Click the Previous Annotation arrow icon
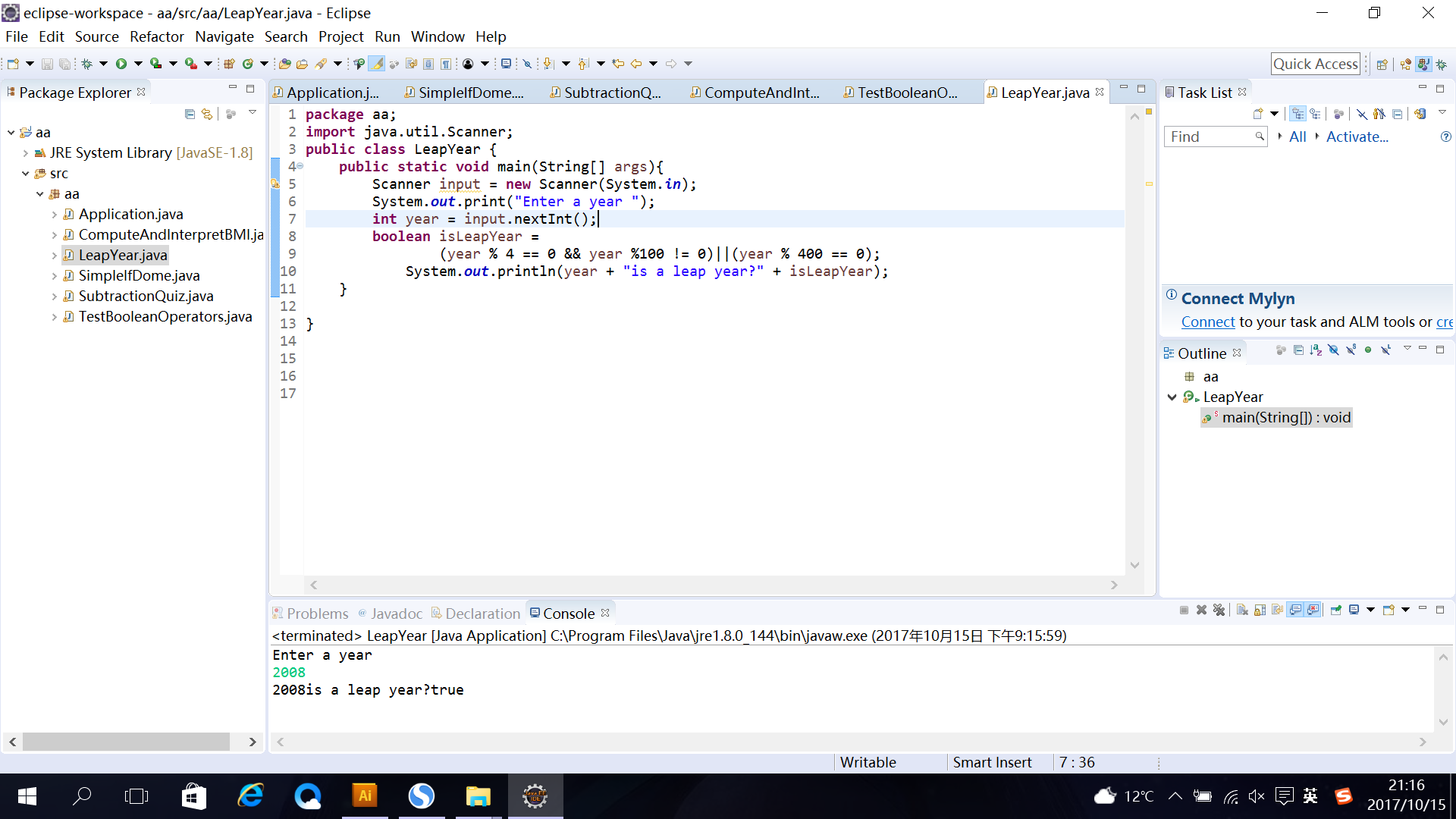The height and width of the screenshot is (819, 1456). (x=583, y=64)
